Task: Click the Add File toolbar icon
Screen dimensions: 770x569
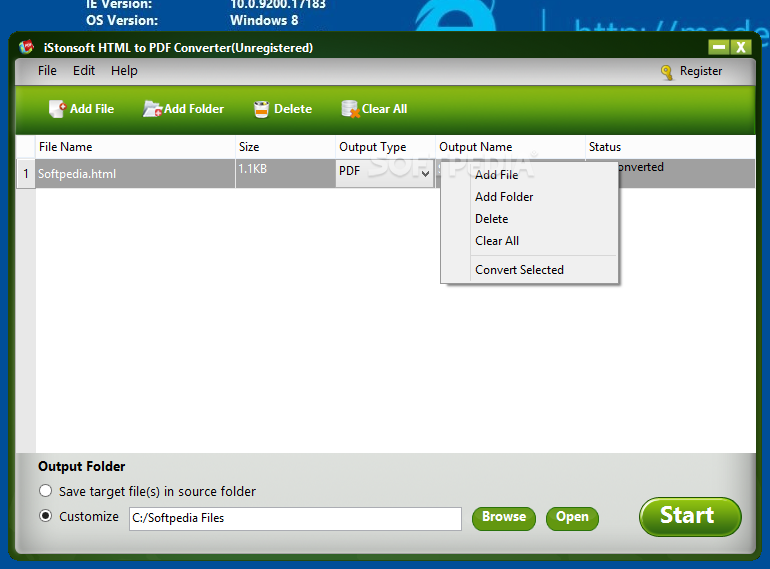Action: point(57,109)
